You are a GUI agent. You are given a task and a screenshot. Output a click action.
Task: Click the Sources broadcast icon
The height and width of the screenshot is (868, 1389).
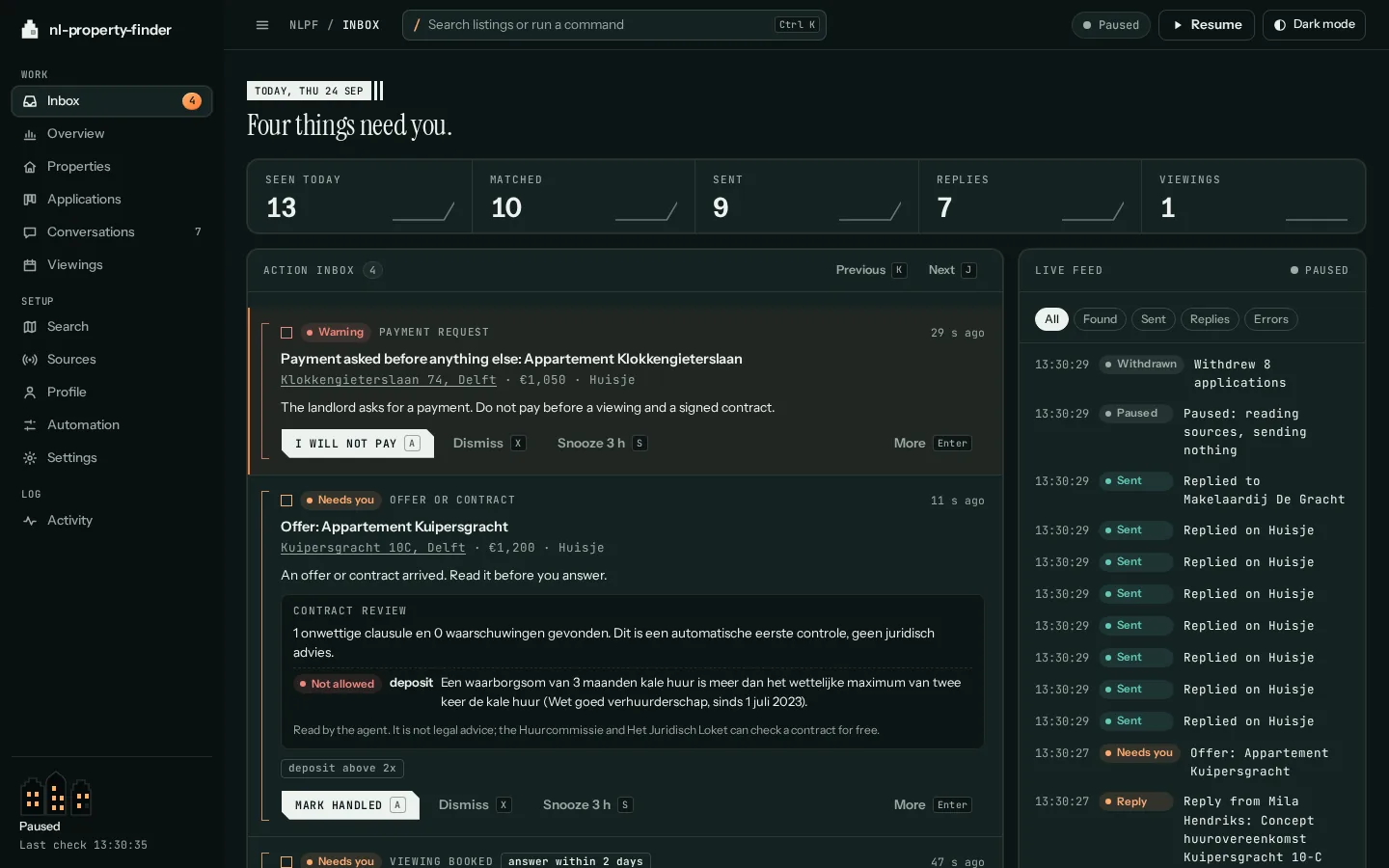click(x=30, y=360)
